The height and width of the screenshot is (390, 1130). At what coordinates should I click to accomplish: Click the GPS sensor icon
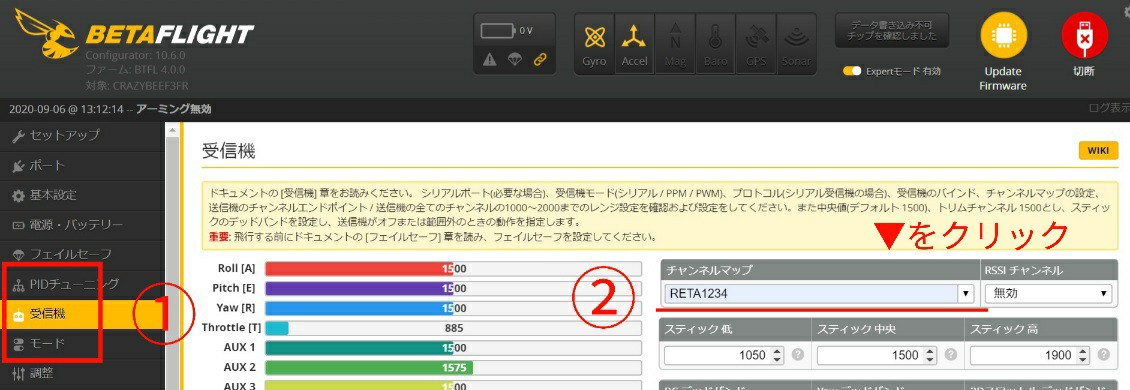[756, 43]
